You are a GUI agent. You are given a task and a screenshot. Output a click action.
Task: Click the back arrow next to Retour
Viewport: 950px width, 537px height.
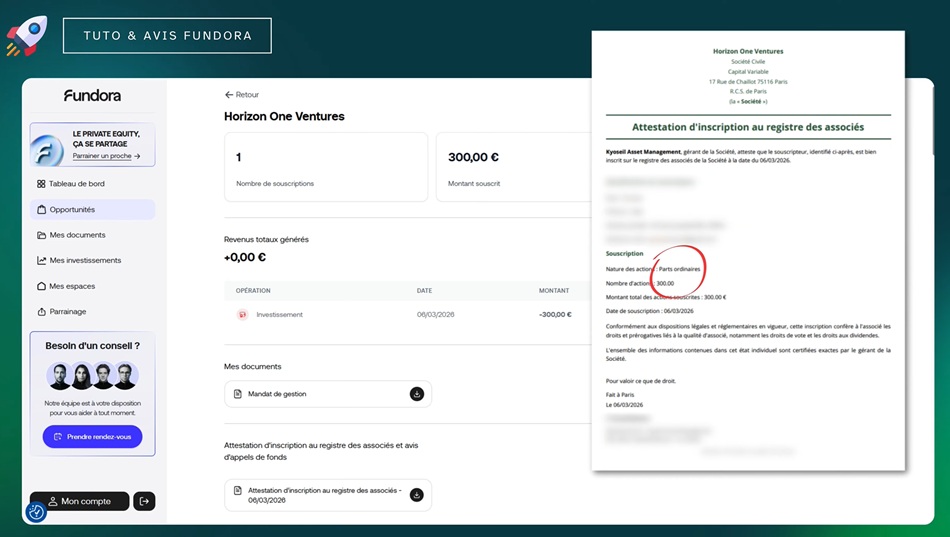228,95
